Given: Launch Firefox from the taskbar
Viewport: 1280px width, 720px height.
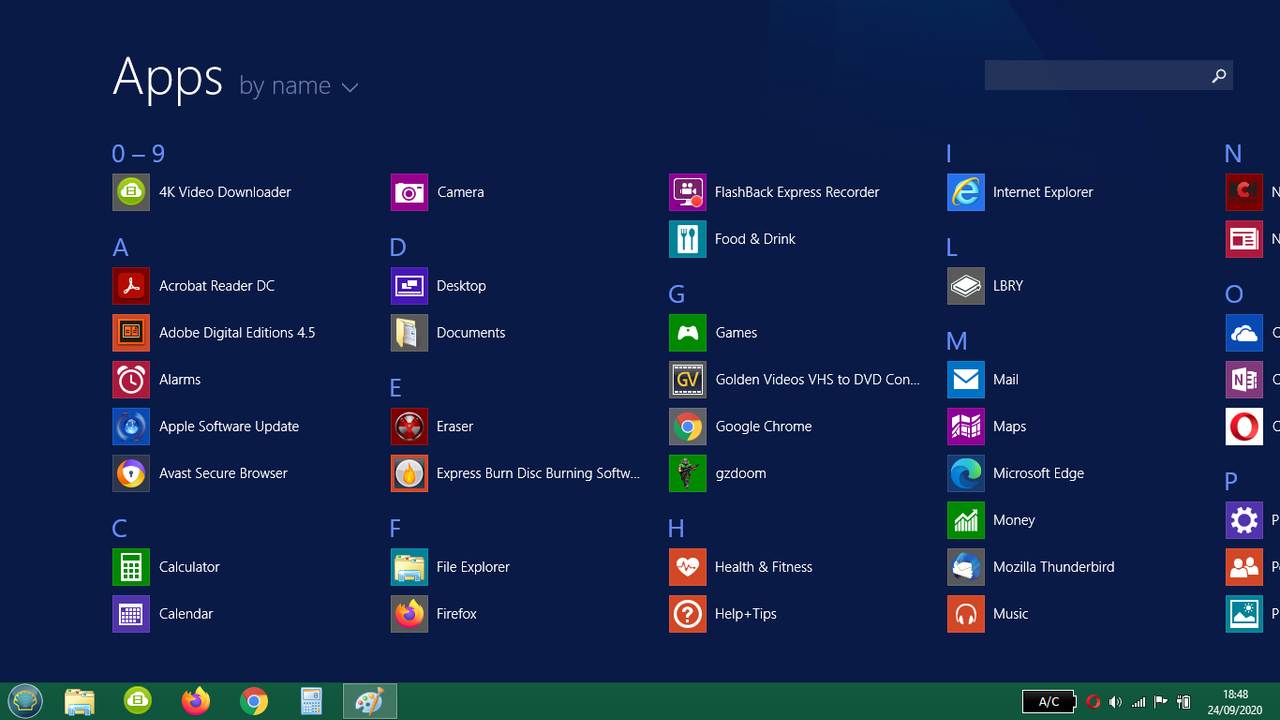Looking at the screenshot, I should (196, 702).
